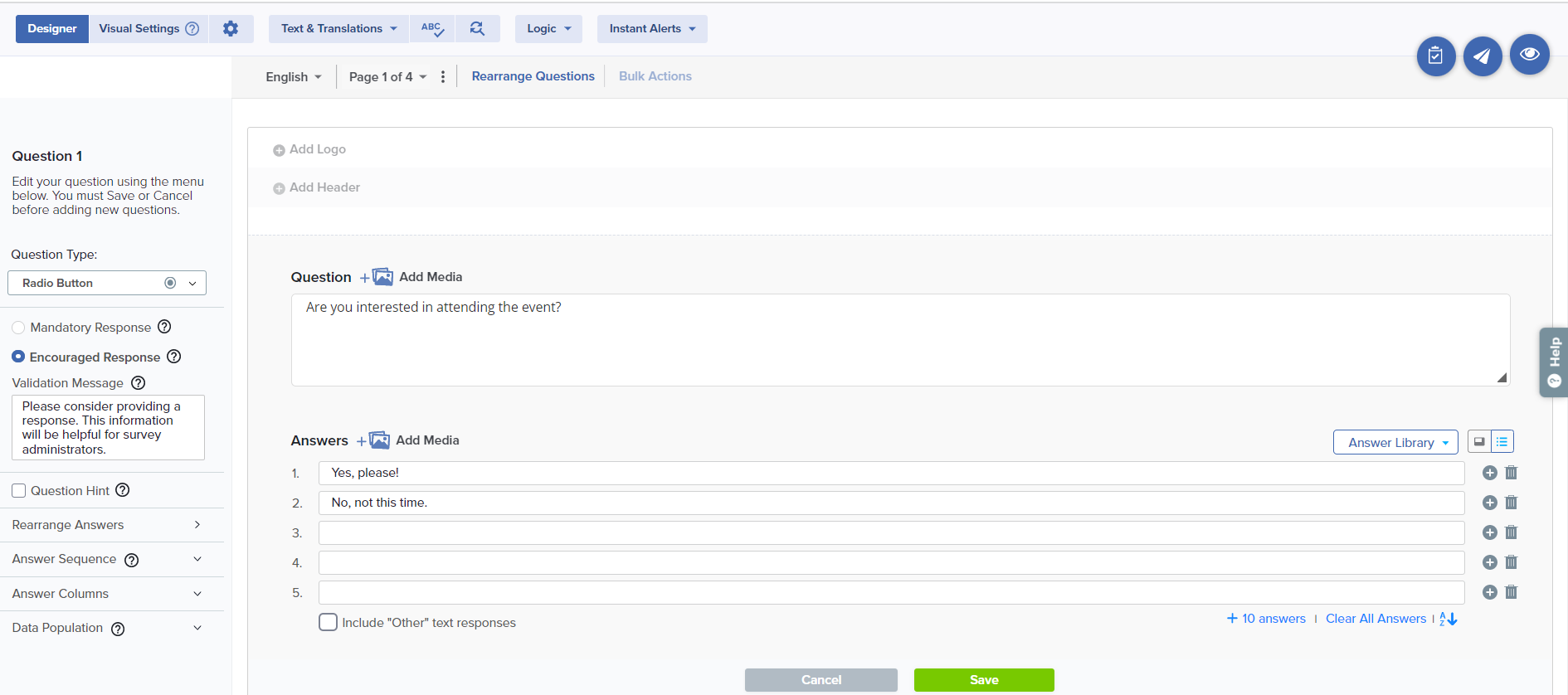1568x695 pixels.
Task: Open the Answer Library dropdown
Action: coord(1395,442)
